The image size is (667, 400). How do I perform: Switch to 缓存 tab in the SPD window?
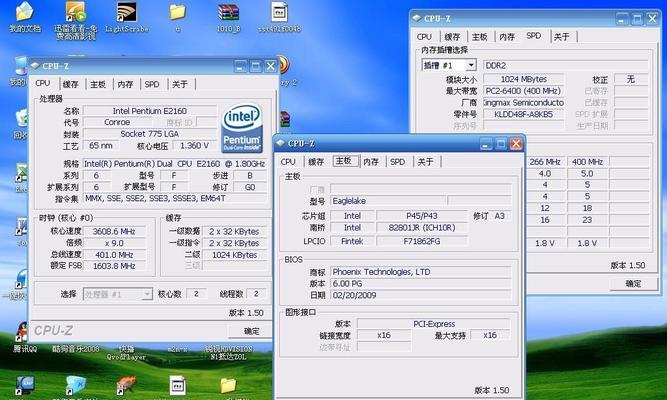(452, 37)
